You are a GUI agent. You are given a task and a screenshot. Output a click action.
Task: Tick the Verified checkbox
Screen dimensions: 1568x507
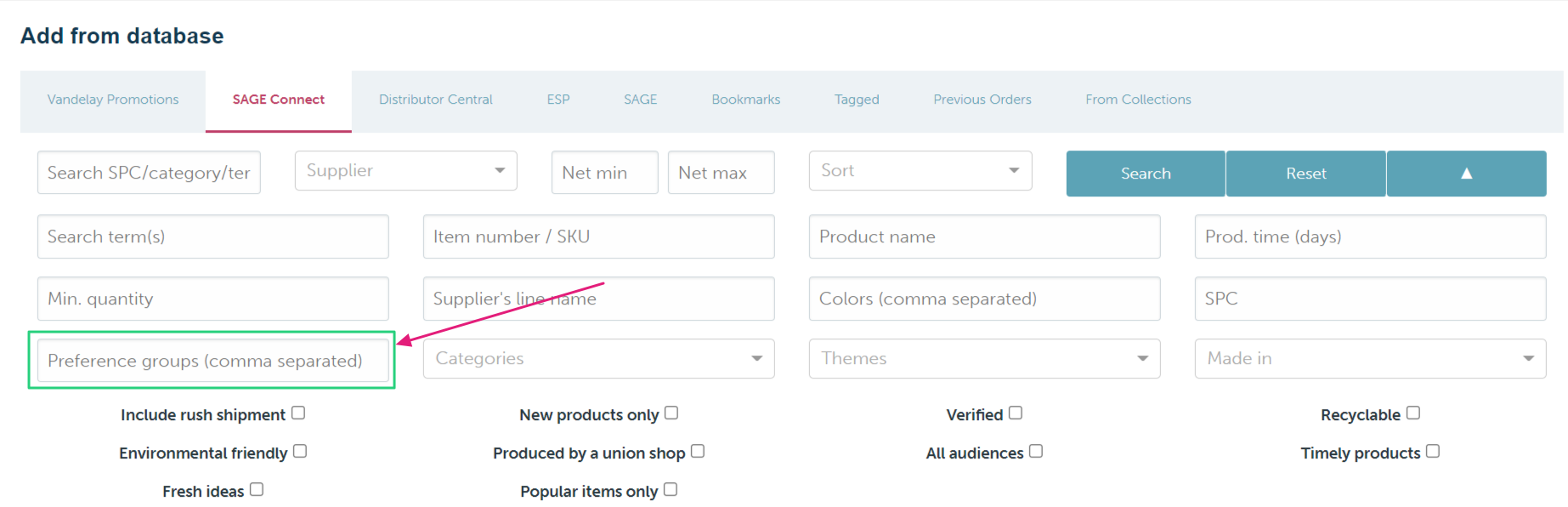click(1016, 413)
